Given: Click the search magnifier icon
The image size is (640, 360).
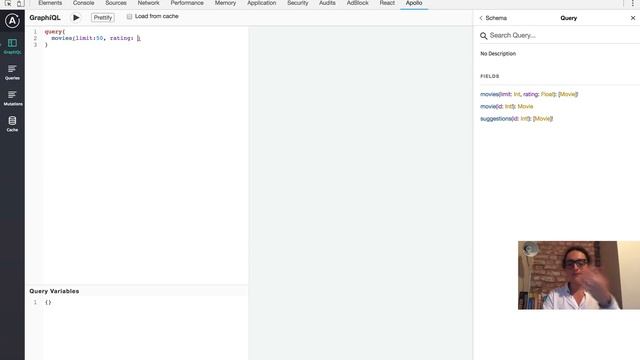Looking at the screenshot, I should (484, 36).
